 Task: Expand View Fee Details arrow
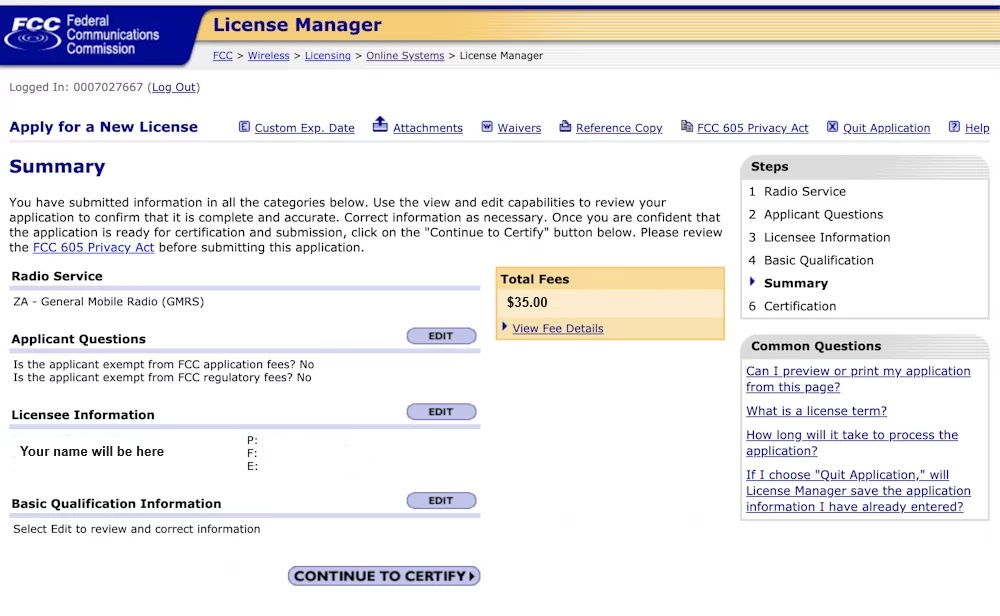[505, 327]
